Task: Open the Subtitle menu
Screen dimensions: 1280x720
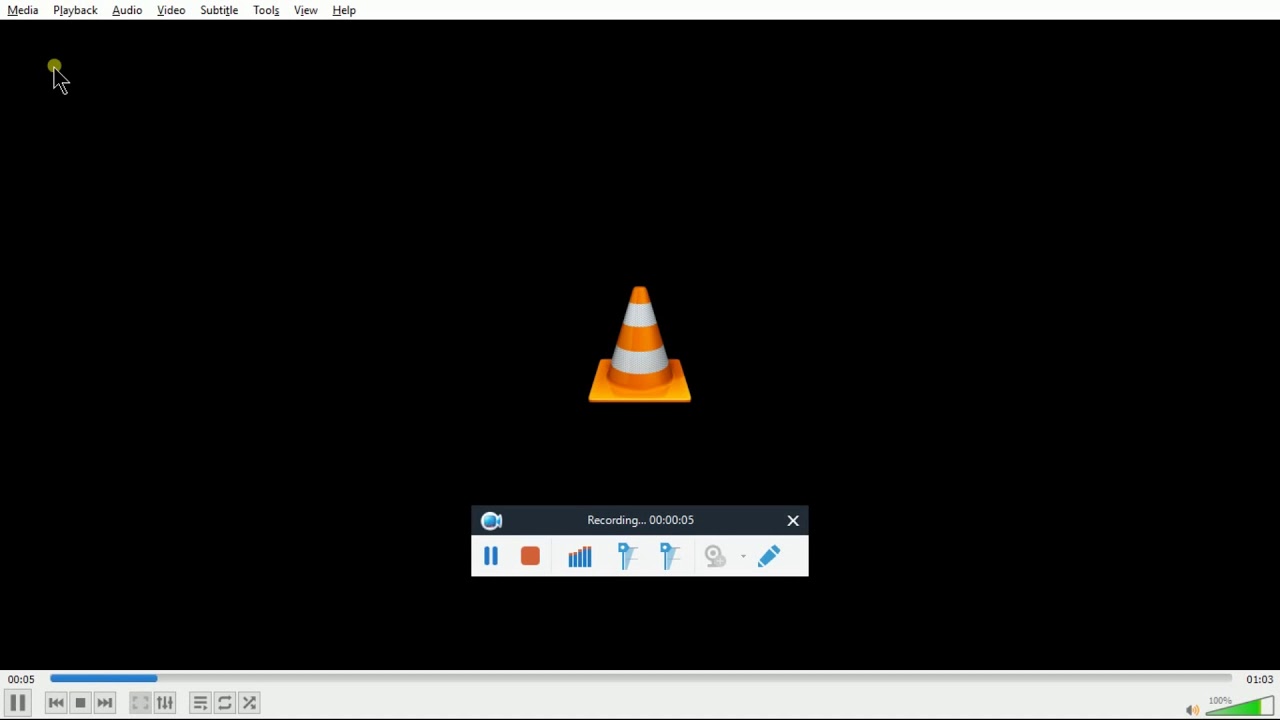Action: [x=219, y=10]
